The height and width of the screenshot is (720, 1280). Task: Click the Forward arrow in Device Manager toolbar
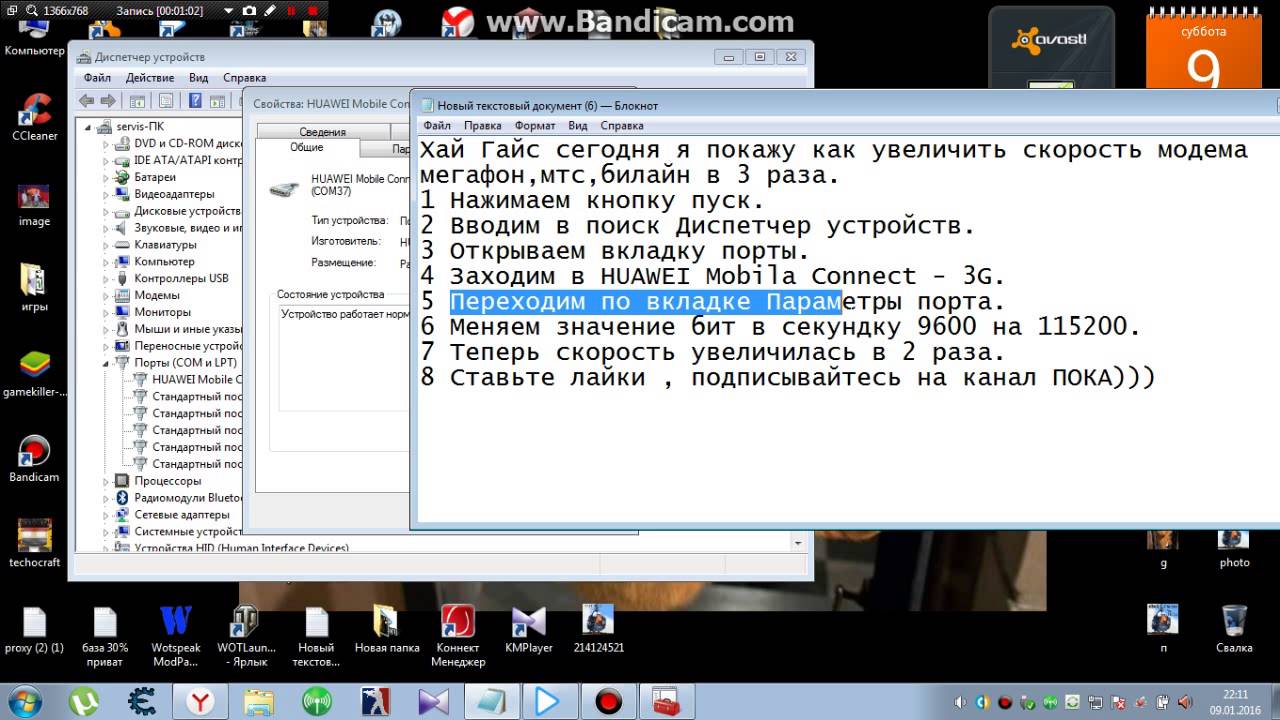pyautogui.click(x=108, y=100)
